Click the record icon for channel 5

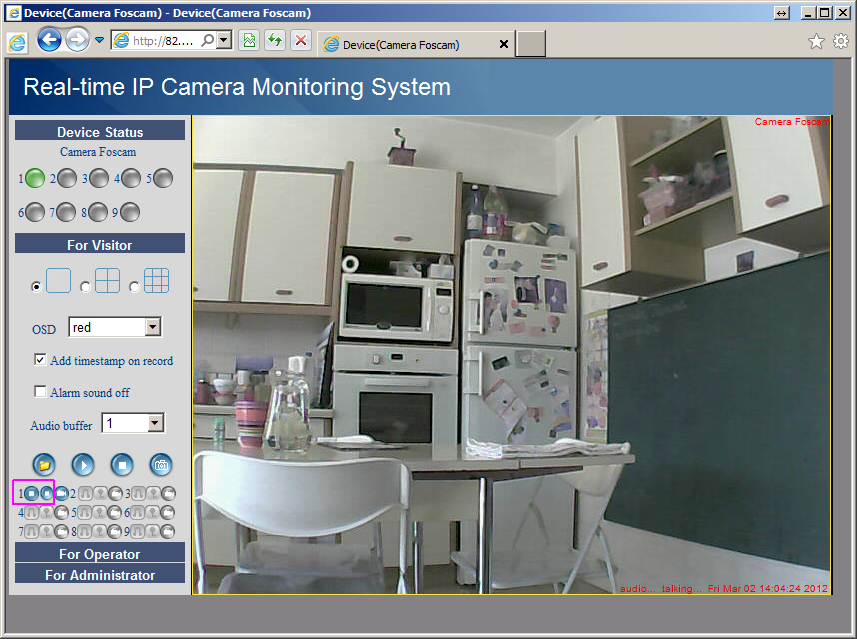click(115, 512)
